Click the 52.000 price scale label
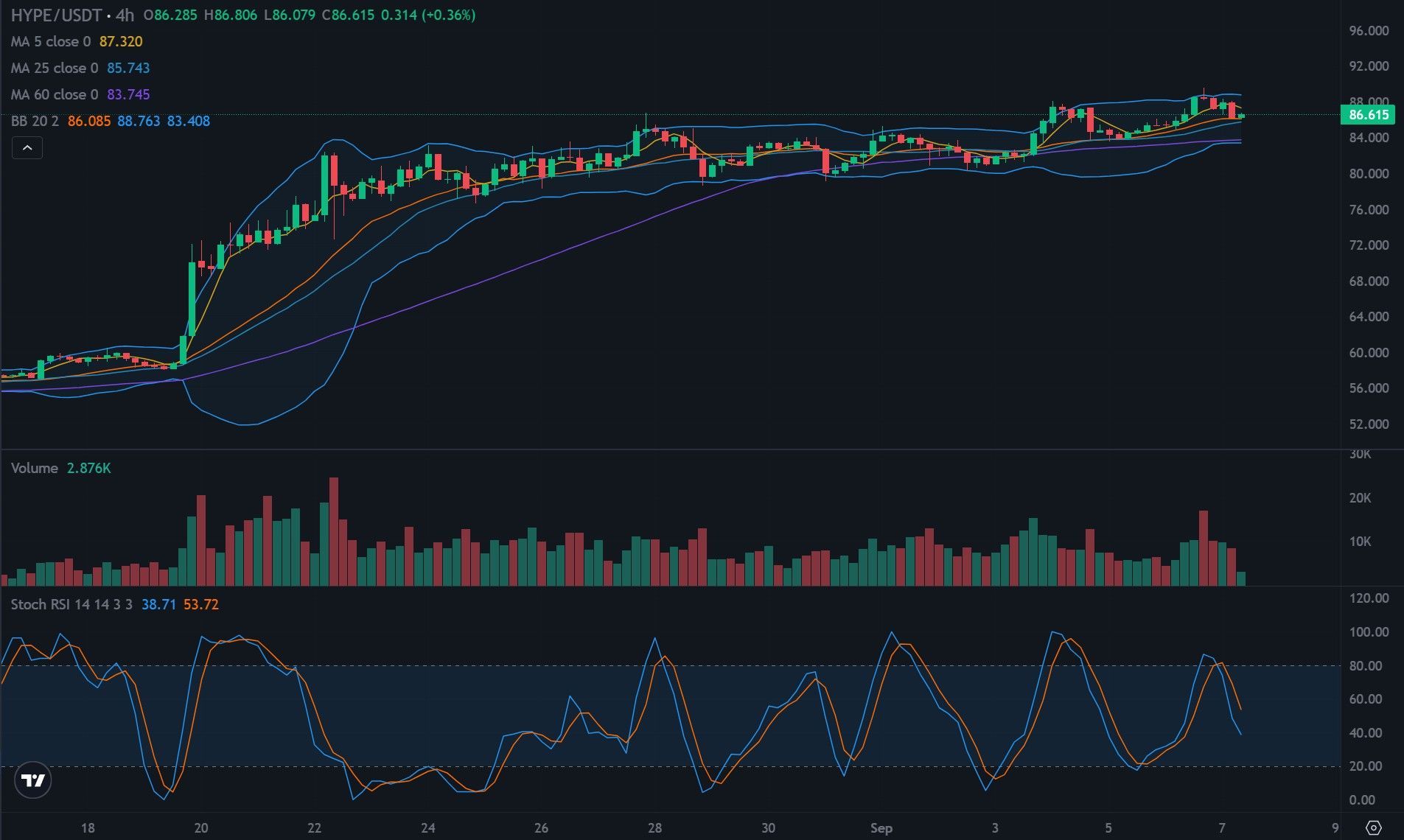Screen dimensions: 1404x840 click(1369, 424)
